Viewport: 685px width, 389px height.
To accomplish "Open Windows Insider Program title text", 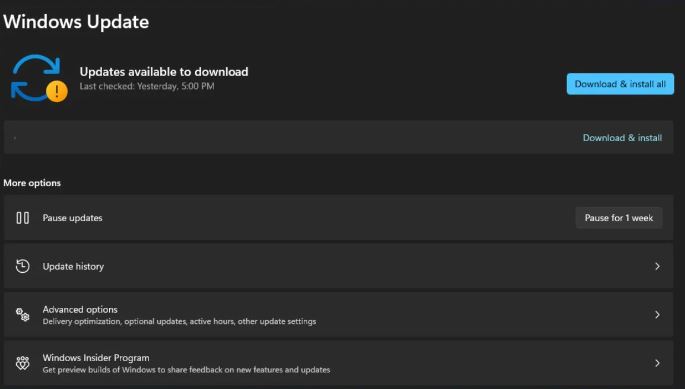I will pos(96,358).
